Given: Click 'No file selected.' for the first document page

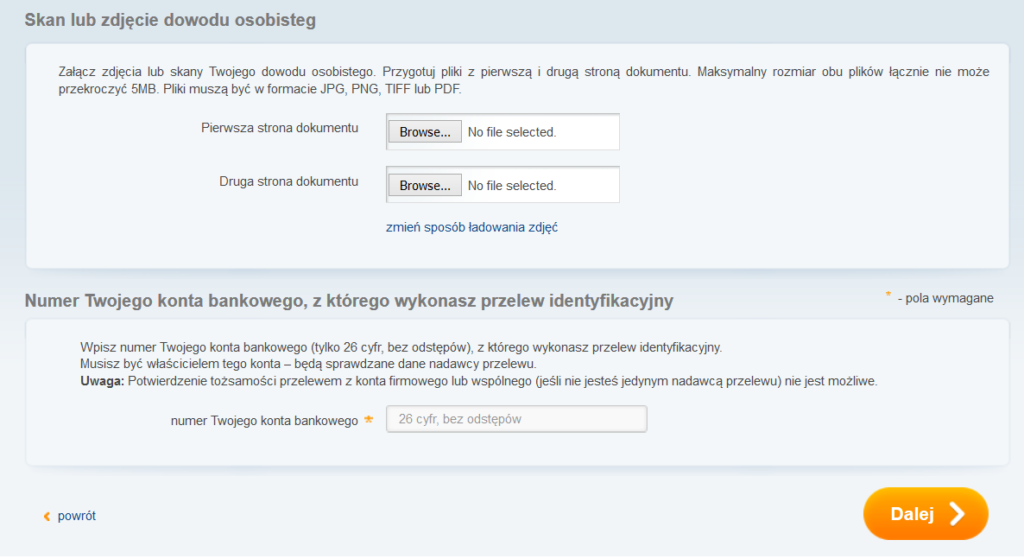Looking at the screenshot, I should [512, 132].
